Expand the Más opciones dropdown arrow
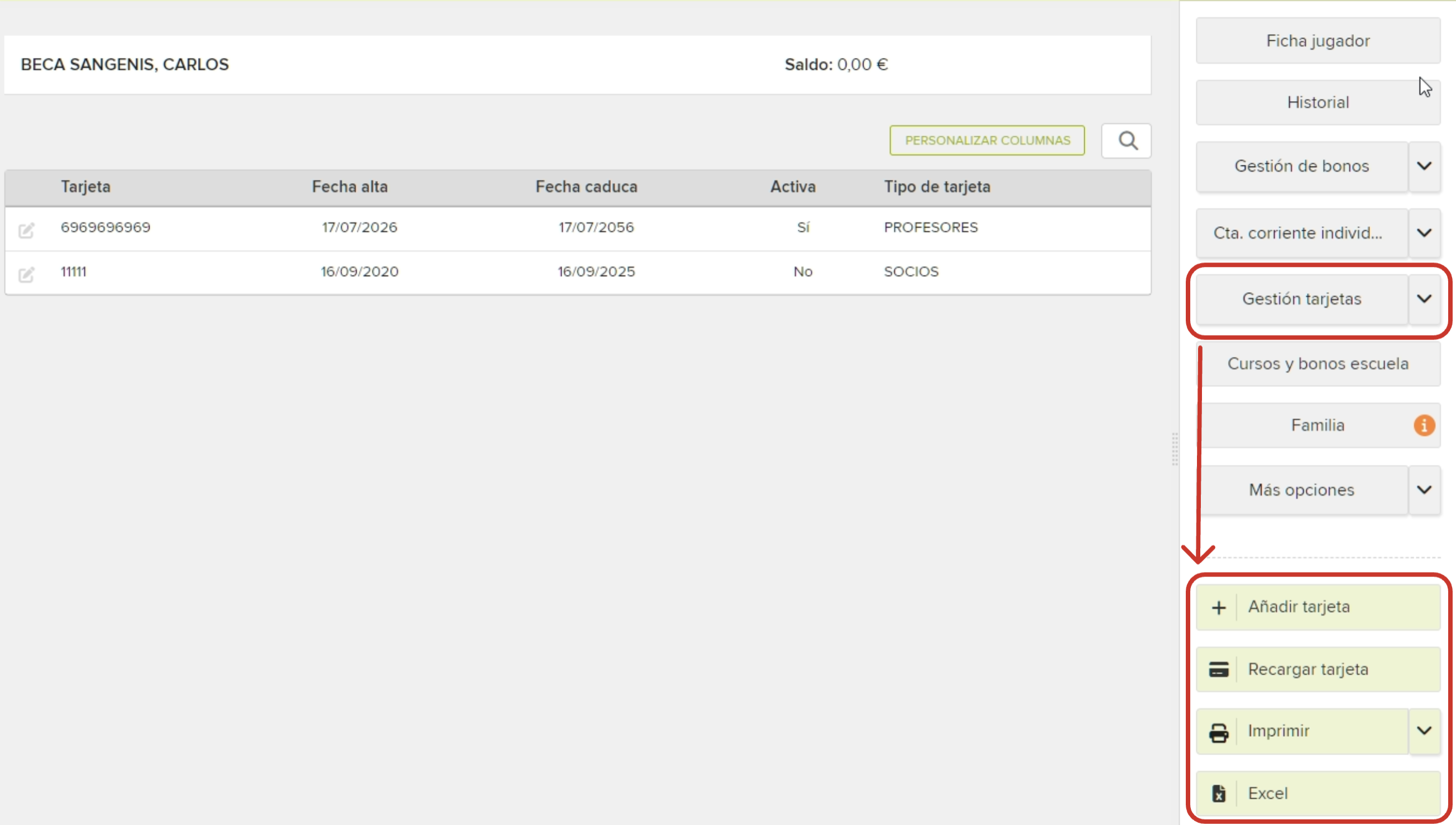The height and width of the screenshot is (825, 1456). pyautogui.click(x=1425, y=490)
